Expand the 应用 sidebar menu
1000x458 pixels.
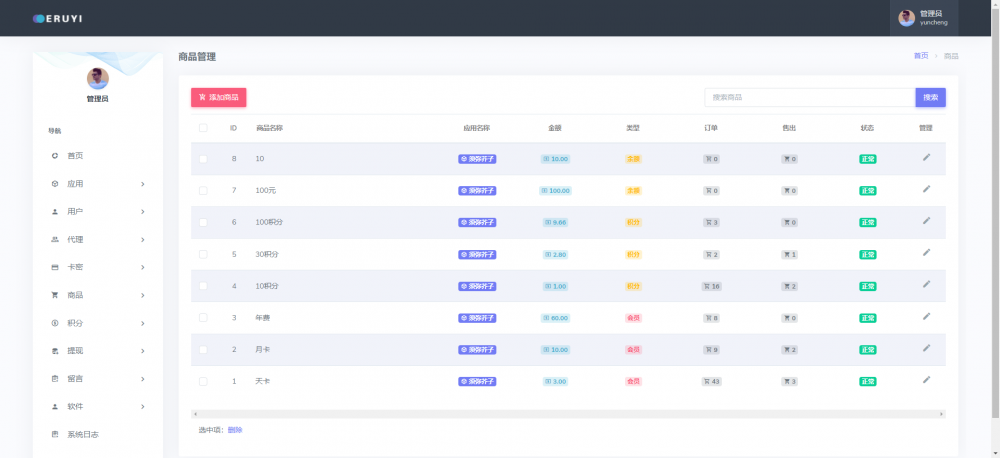point(97,184)
